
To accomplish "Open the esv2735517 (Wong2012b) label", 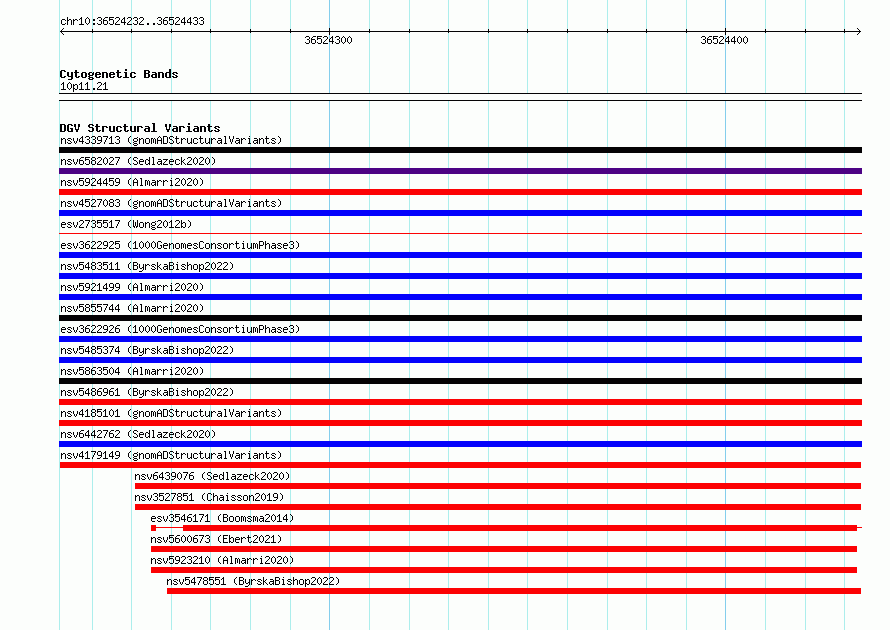I will click(126, 224).
